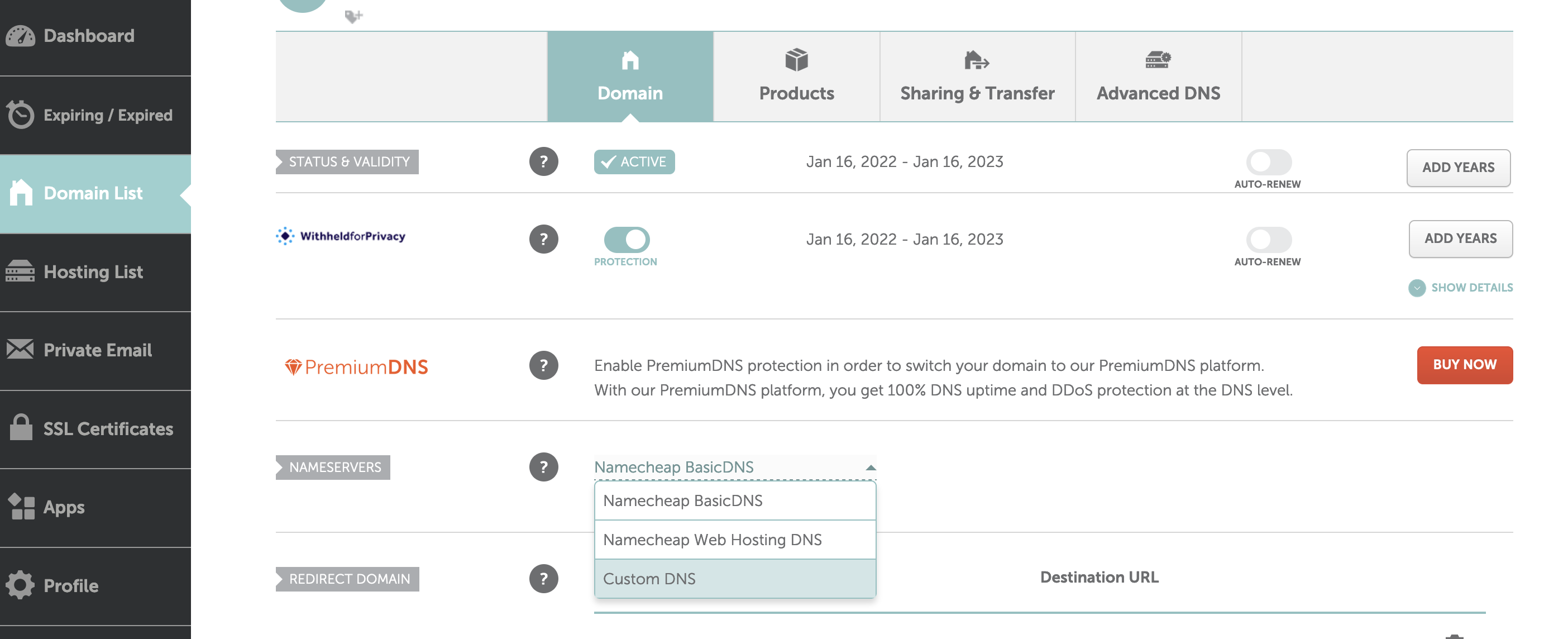
Task: Click the Status & Validity label tag
Action: pyautogui.click(x=347, y=162)
